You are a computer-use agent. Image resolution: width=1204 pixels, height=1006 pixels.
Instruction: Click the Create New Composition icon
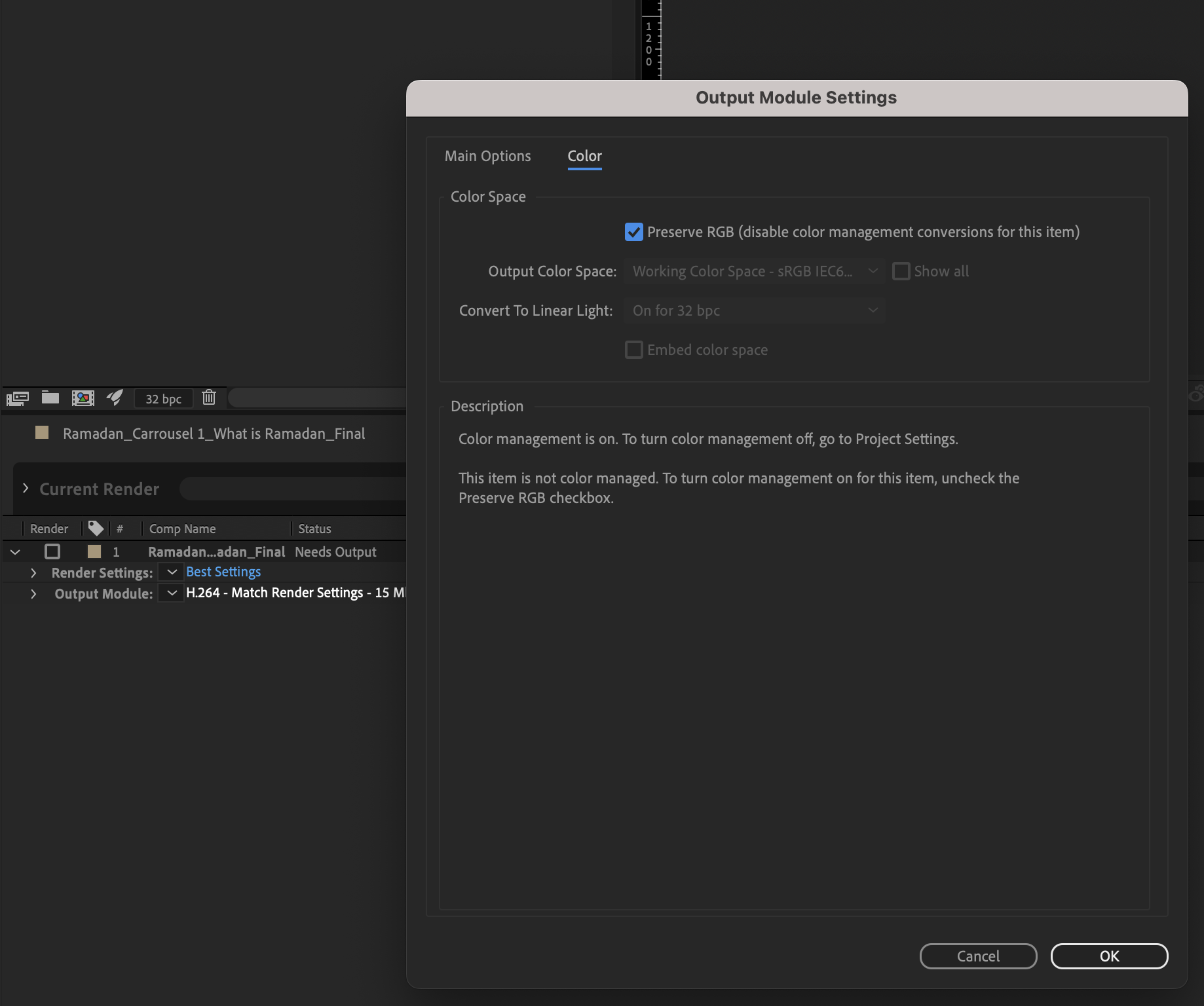83,398
